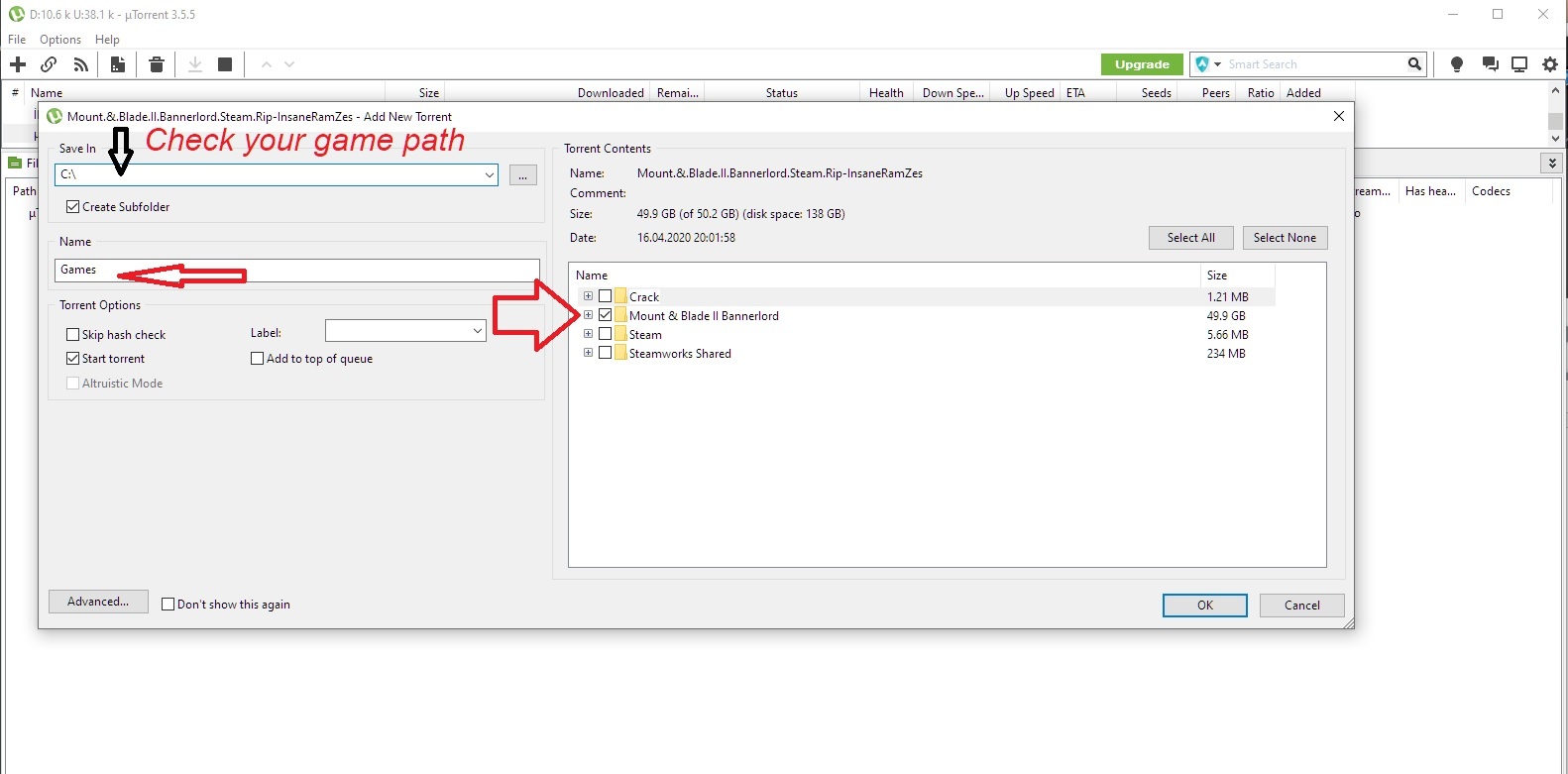Click the Steamworks Shared folder icon
This screenshot has height=774, width=1568.
[620, 353]
